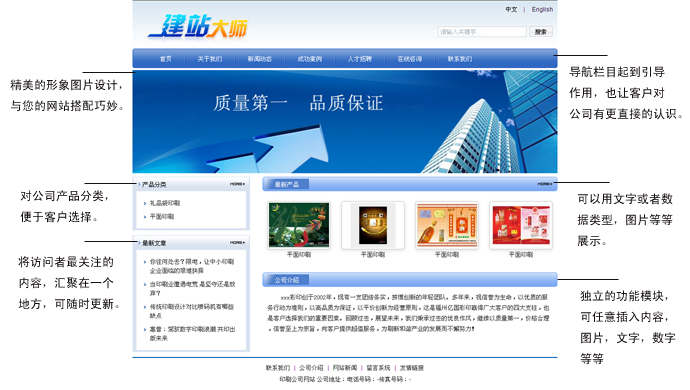
Task: Switch language to 中文
Action: [x=511, y=9]
